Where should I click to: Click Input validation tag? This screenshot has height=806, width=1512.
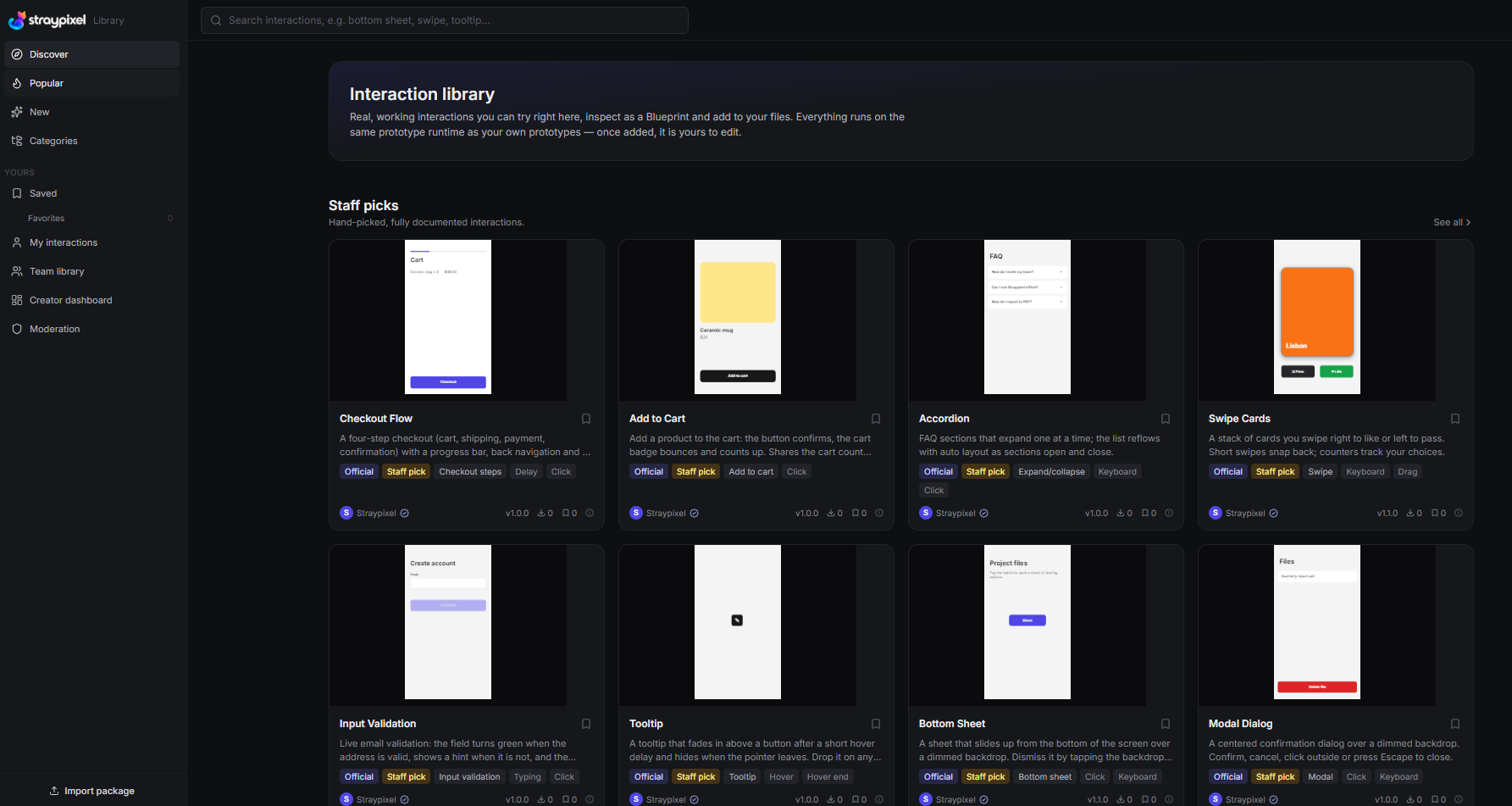click(x=469, y=777)
